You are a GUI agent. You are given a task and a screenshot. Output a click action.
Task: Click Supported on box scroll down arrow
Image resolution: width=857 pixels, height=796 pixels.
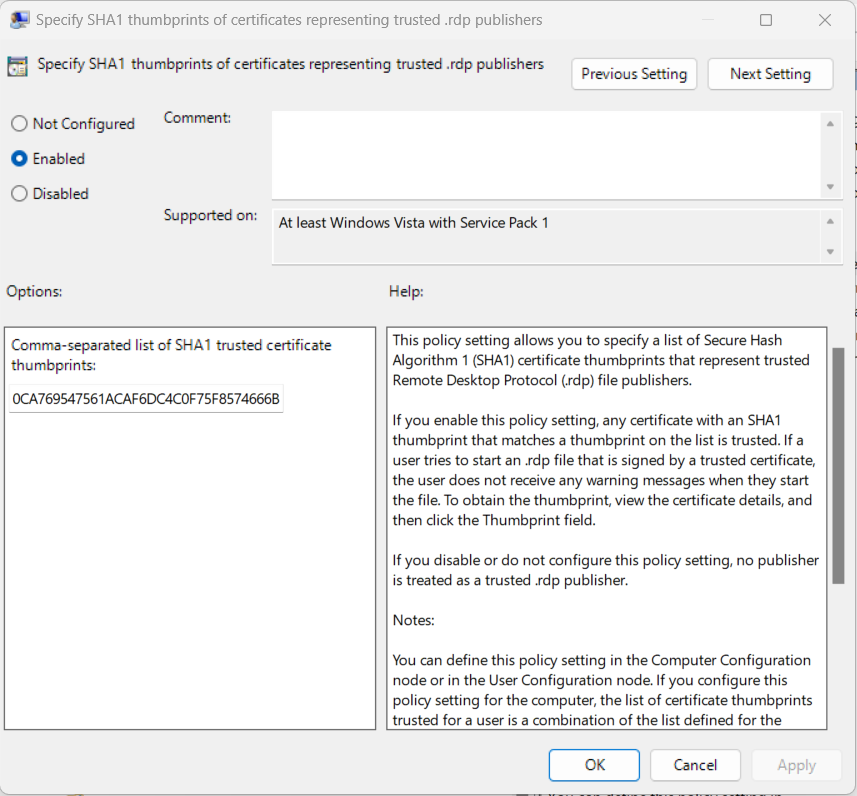830,252
